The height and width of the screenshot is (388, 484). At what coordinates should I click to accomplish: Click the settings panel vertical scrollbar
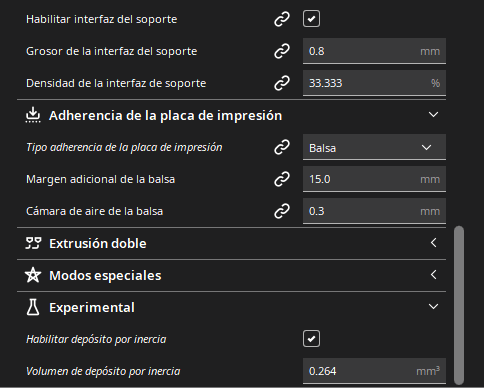[x=459, y=305]
